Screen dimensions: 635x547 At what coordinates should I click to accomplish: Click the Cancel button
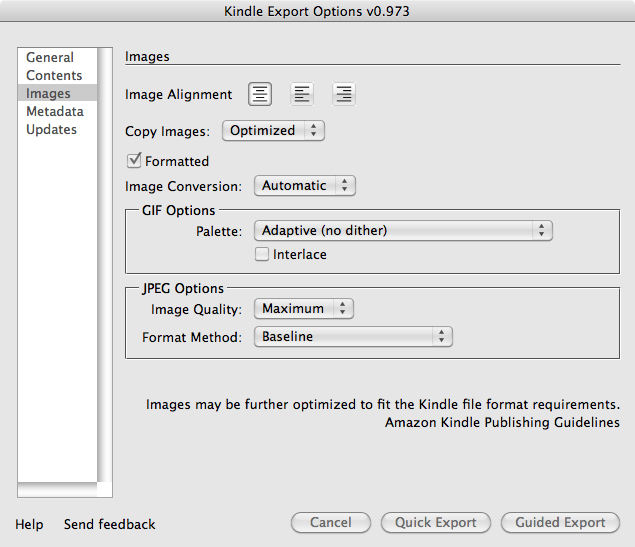click(331, 523)
